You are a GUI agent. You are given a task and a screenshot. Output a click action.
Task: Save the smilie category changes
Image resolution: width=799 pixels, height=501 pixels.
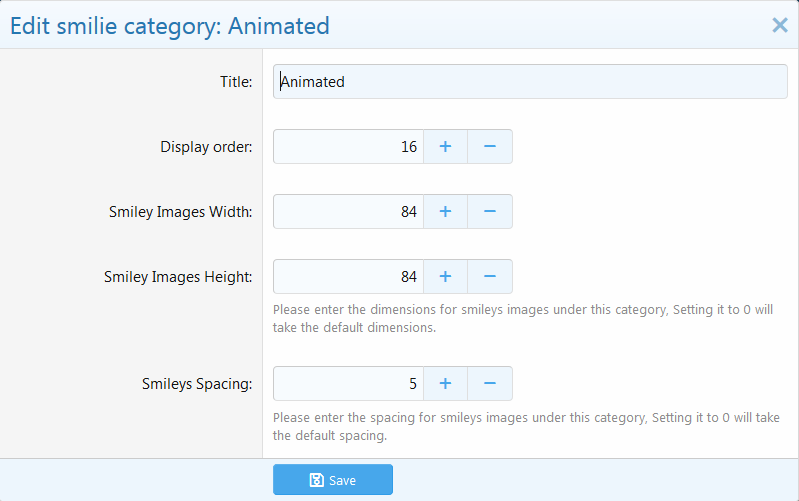332,480
